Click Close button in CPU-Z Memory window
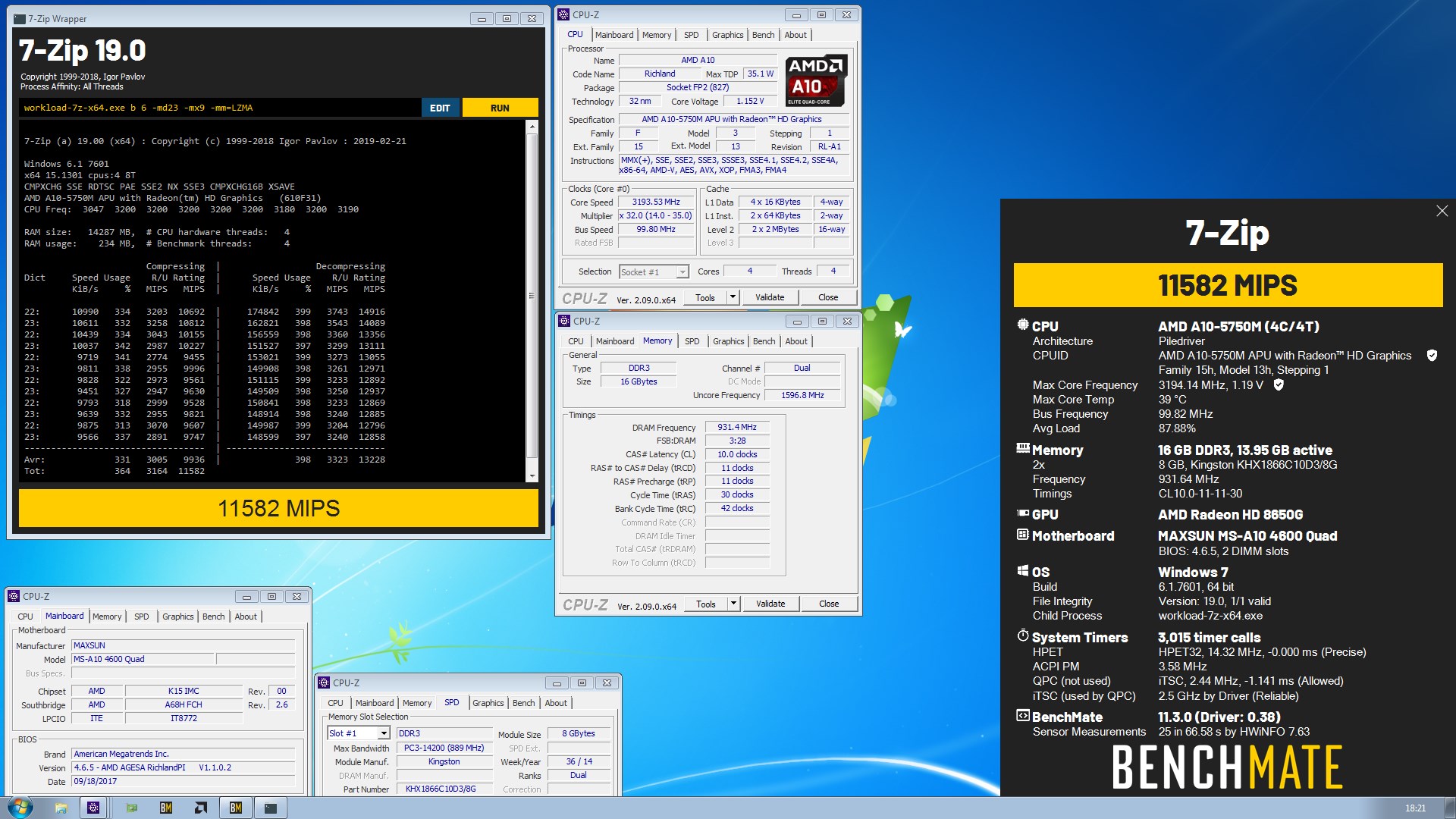This screenshot has width=1456, height=819. [829, 604]
